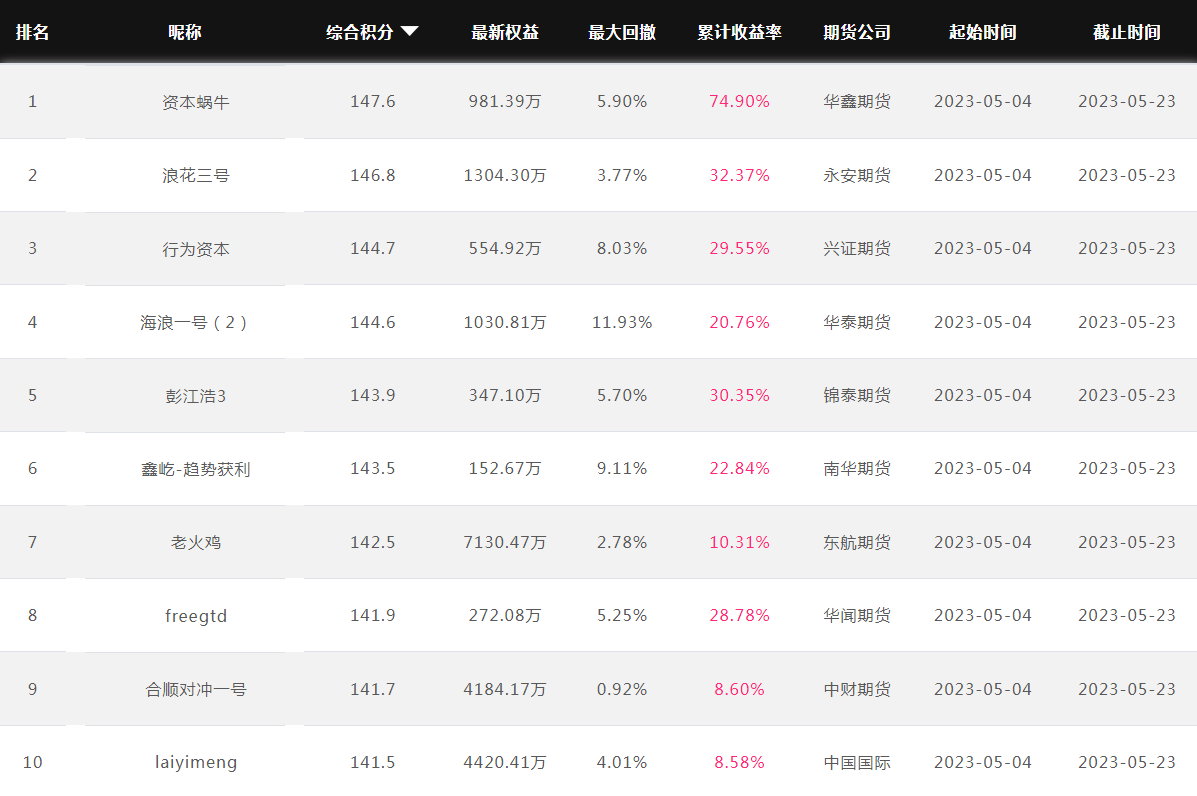
Task: Select drawdown value 0.92%
Action: [x=622, y=689]
